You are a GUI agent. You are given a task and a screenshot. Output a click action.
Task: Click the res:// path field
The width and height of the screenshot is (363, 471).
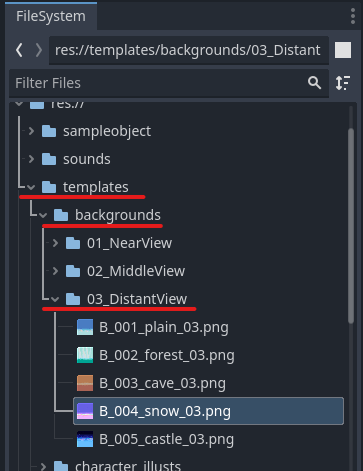(x=189, y=50)
